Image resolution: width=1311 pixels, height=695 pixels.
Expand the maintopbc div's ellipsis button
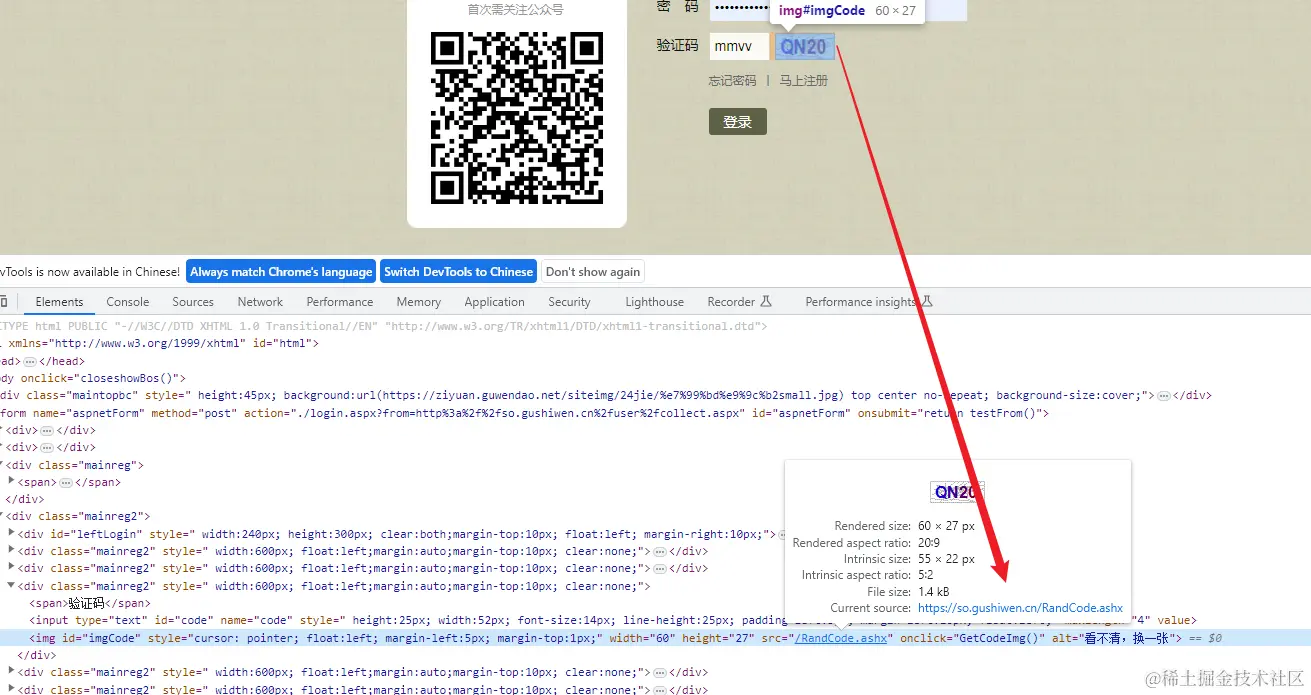1164,395
